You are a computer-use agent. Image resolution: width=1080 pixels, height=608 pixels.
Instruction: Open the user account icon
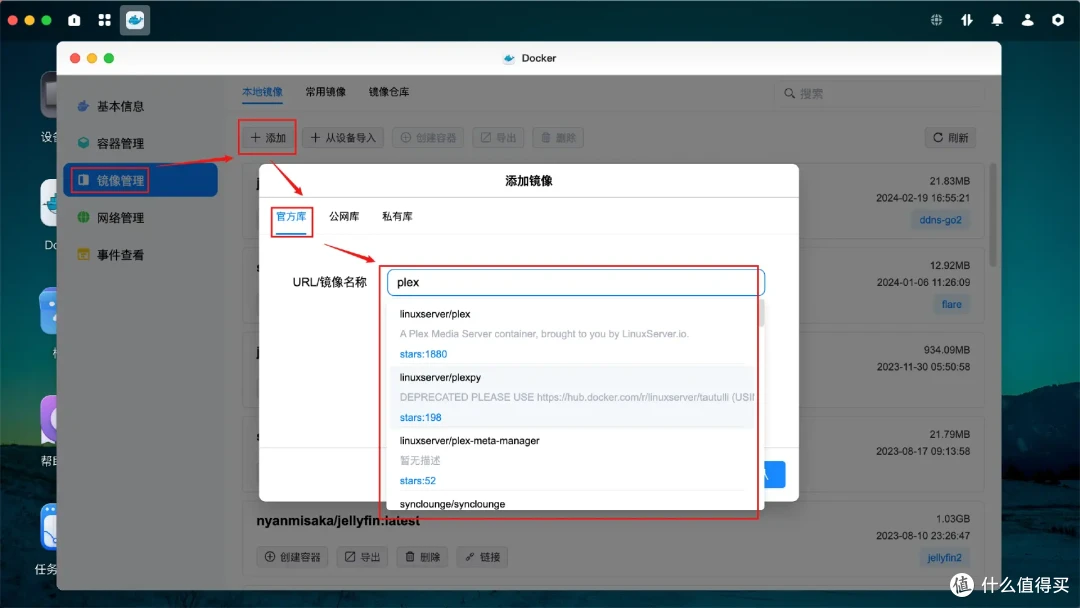pos(1027,20)
